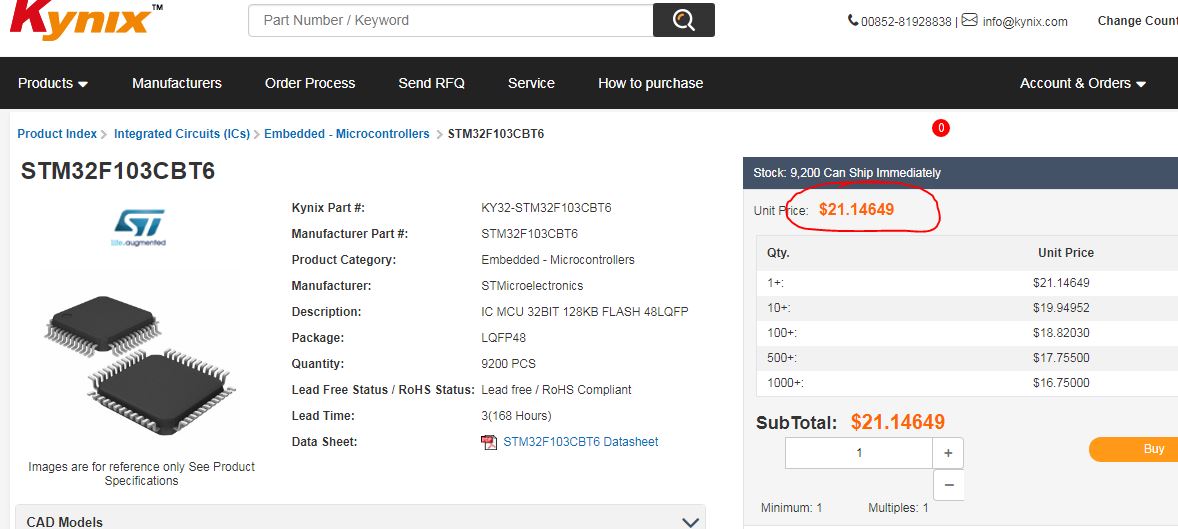1178x529 pixels.
Task: Click the Lead free / RoHS Compliant value
Action: pos(556,390)
